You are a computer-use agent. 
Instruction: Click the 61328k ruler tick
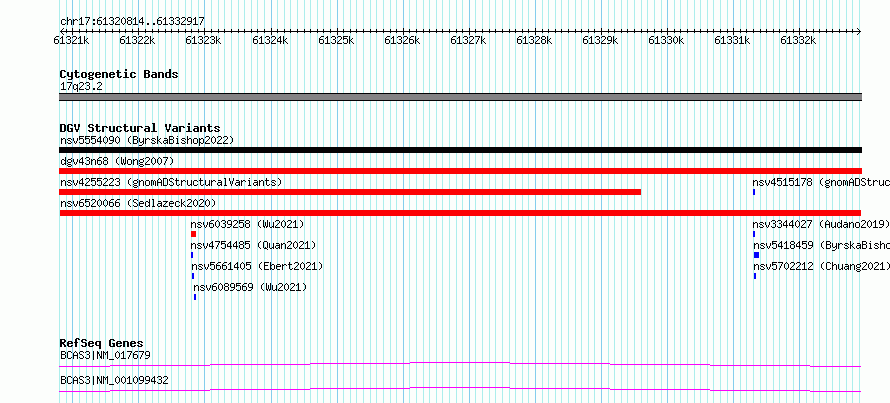click(534, 40)
